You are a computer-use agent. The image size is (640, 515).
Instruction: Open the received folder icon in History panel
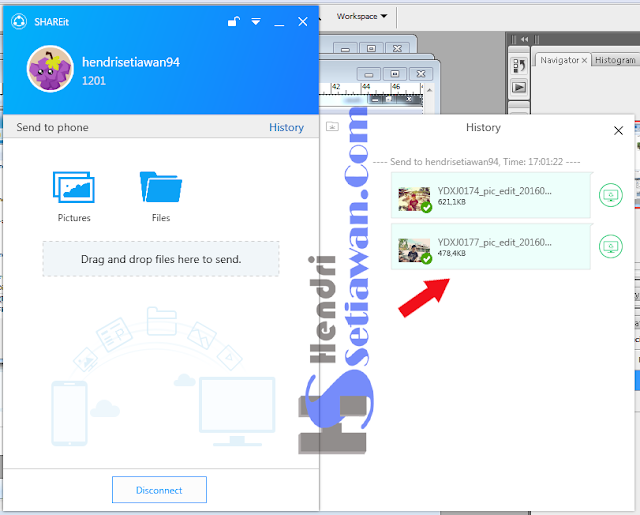(332, 127)
